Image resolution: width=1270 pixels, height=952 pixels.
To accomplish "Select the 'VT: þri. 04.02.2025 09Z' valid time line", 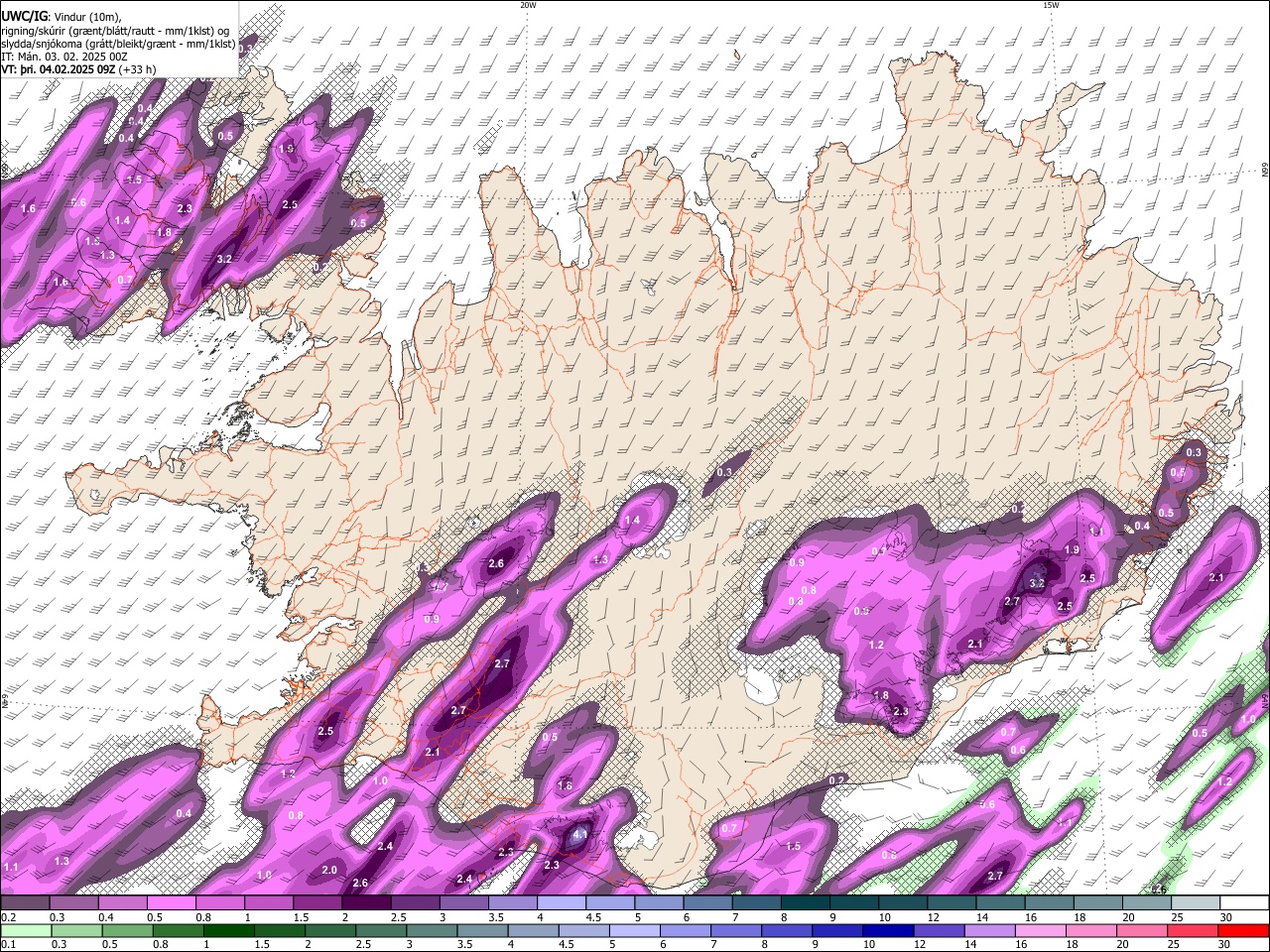I will (x=58, y=69).
